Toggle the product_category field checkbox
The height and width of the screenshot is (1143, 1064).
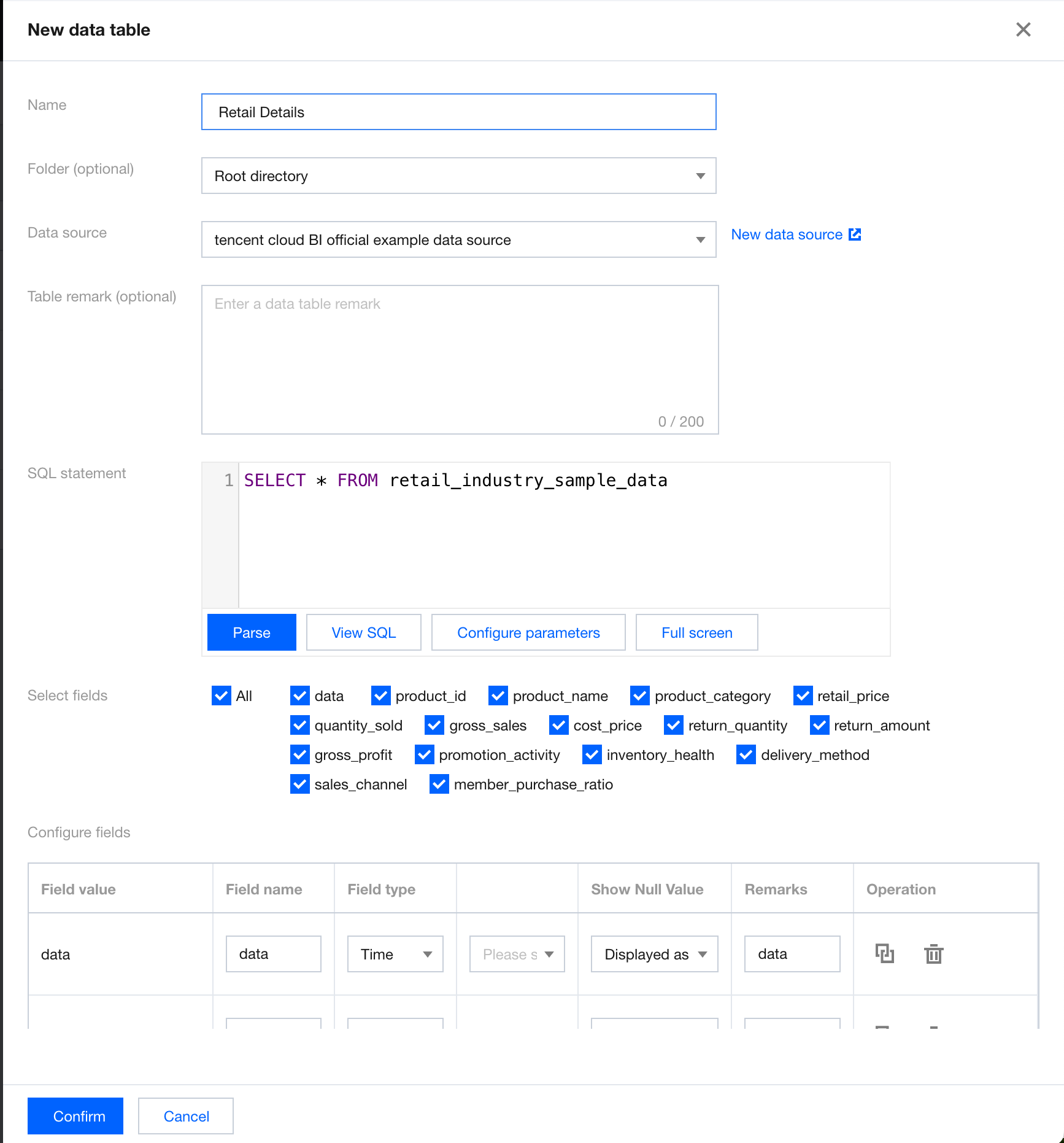(x=640, y=695)
